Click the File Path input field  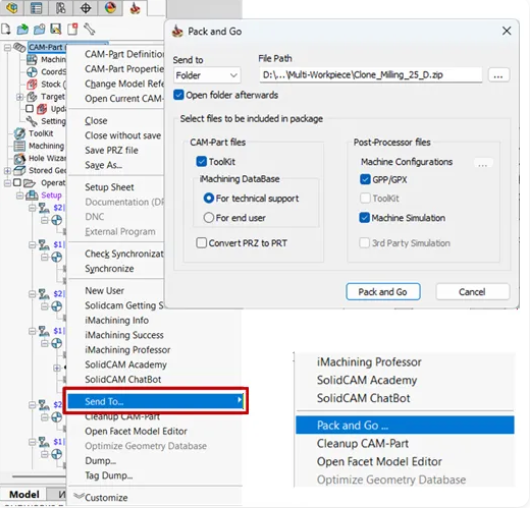371,75
